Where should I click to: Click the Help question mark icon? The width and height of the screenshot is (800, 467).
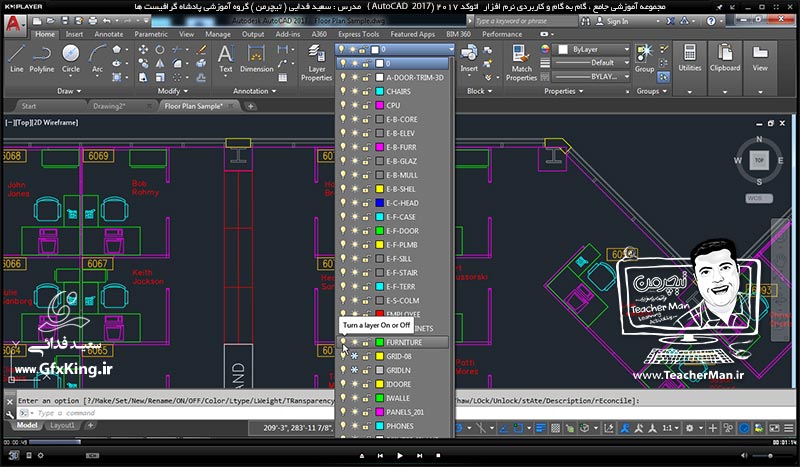point(711,21)
